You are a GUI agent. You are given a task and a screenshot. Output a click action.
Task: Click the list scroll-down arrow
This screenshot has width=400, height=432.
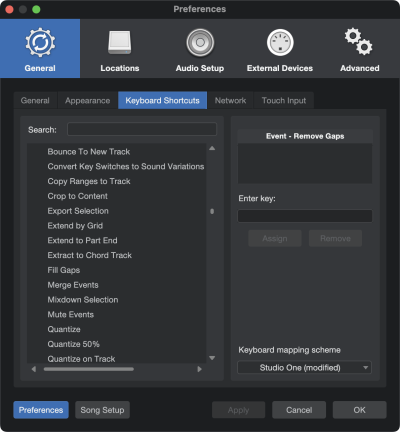pos(212,358)
